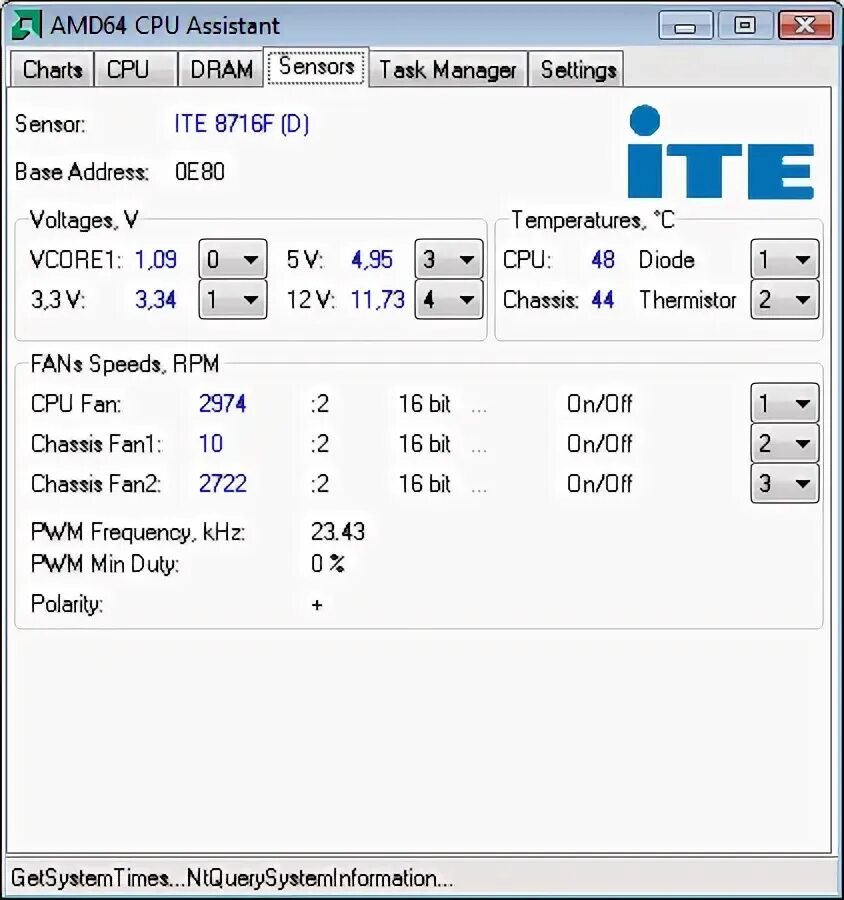Screen dimensions: 844x900
Task: Minimize the AMD64 CPU Assistant window
Action: (x=686, y=26)
